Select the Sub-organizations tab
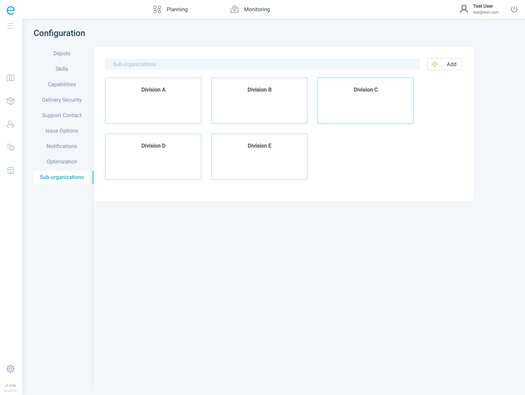 click(x=63, y=177)
